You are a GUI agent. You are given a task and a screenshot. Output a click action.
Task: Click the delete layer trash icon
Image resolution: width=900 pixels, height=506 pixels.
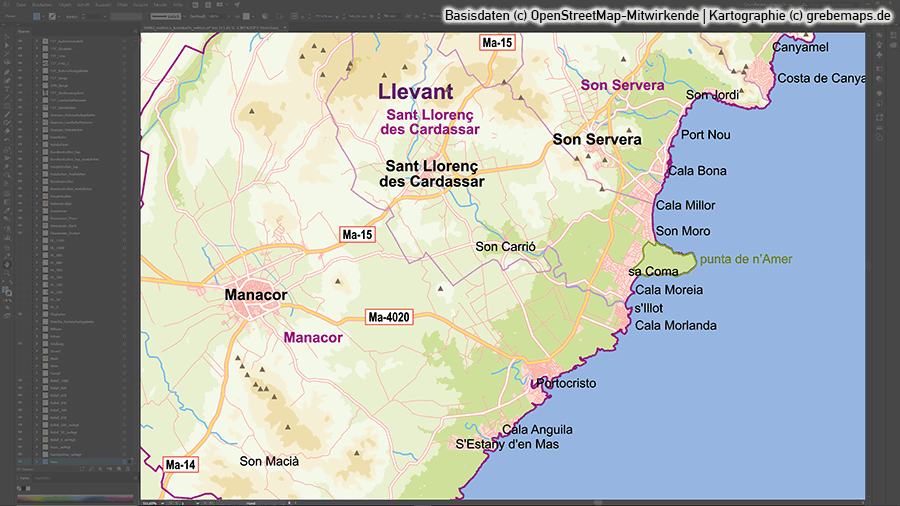point(128,470)
